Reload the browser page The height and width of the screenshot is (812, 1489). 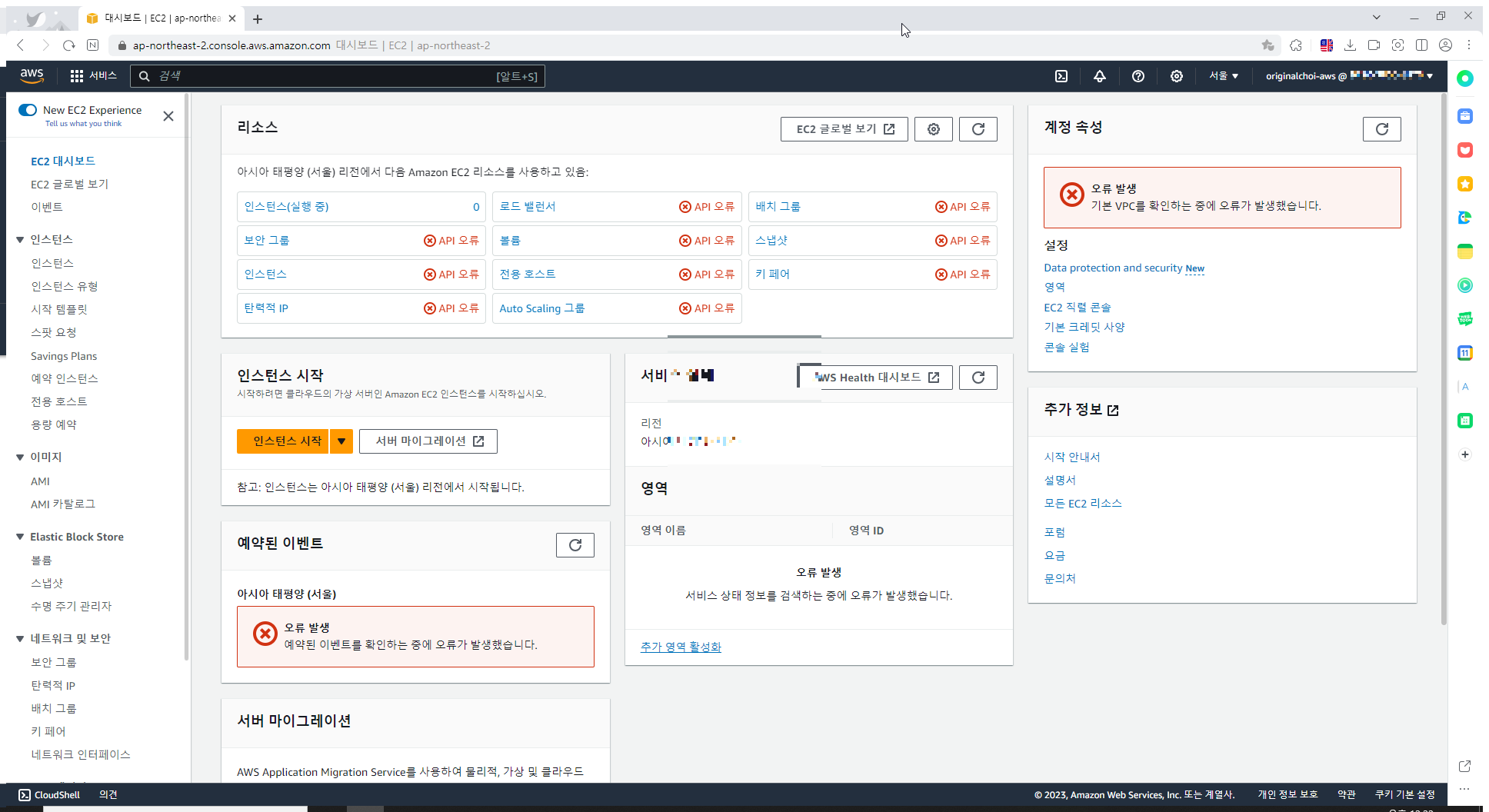pyautogui.click(x=69, y=45)
